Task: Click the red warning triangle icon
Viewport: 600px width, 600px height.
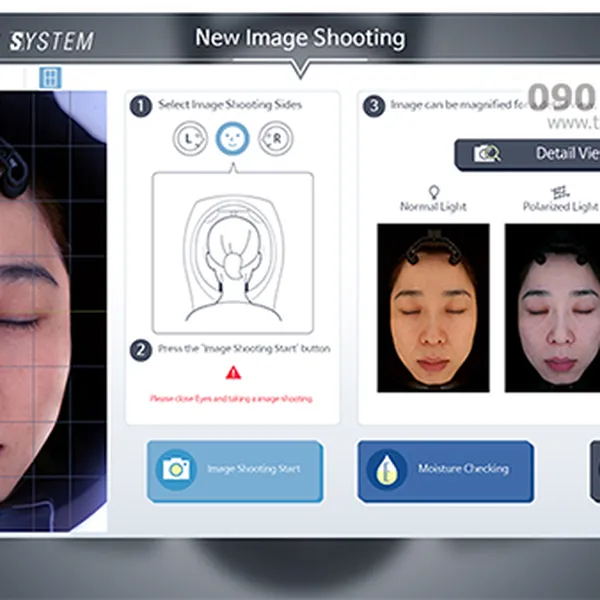Action: click(x=233, y=373)
